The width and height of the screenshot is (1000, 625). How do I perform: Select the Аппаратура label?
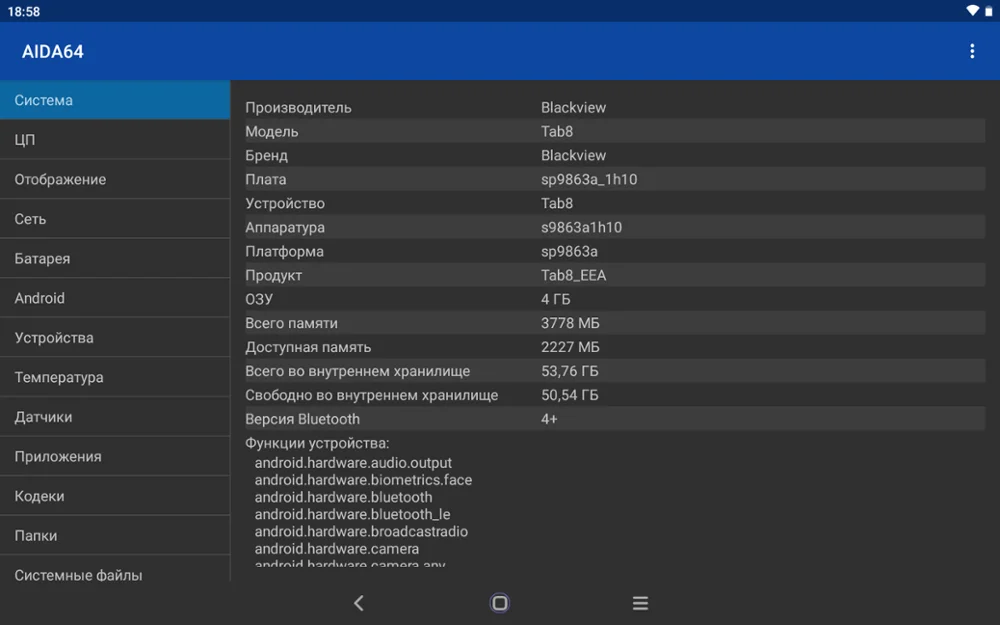point(284,228)
